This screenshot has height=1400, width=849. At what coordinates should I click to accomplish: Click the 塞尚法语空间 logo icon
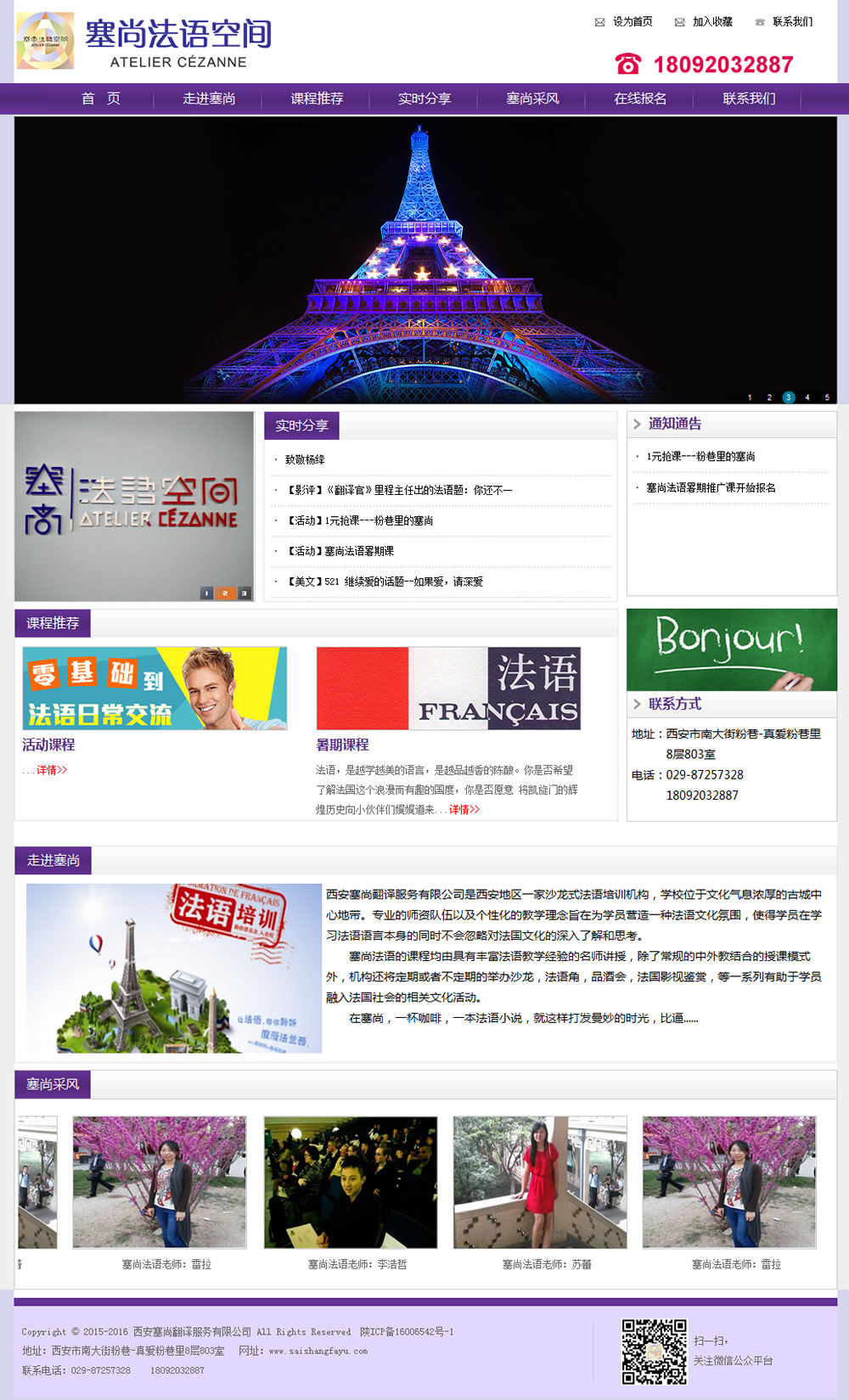pyautogui.click(x=45, y=41)
